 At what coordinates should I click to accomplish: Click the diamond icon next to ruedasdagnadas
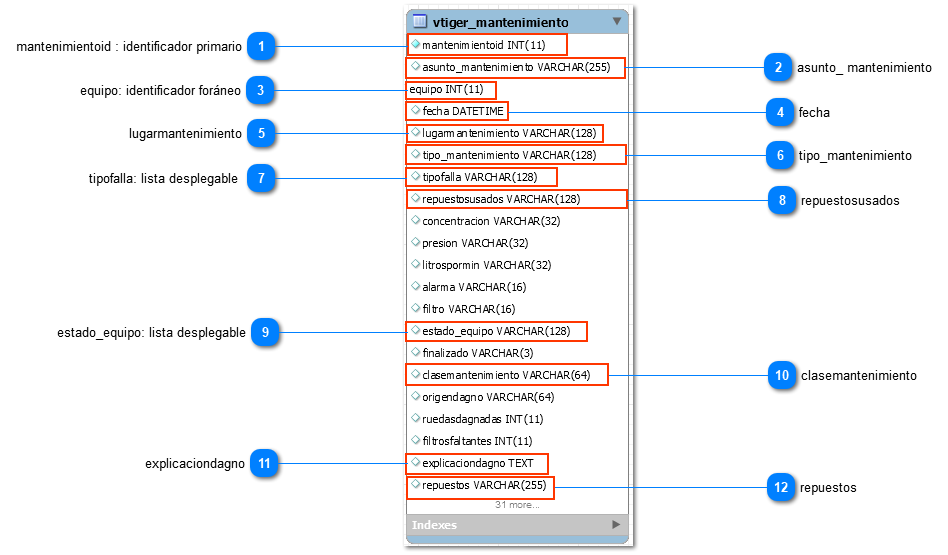415,418
